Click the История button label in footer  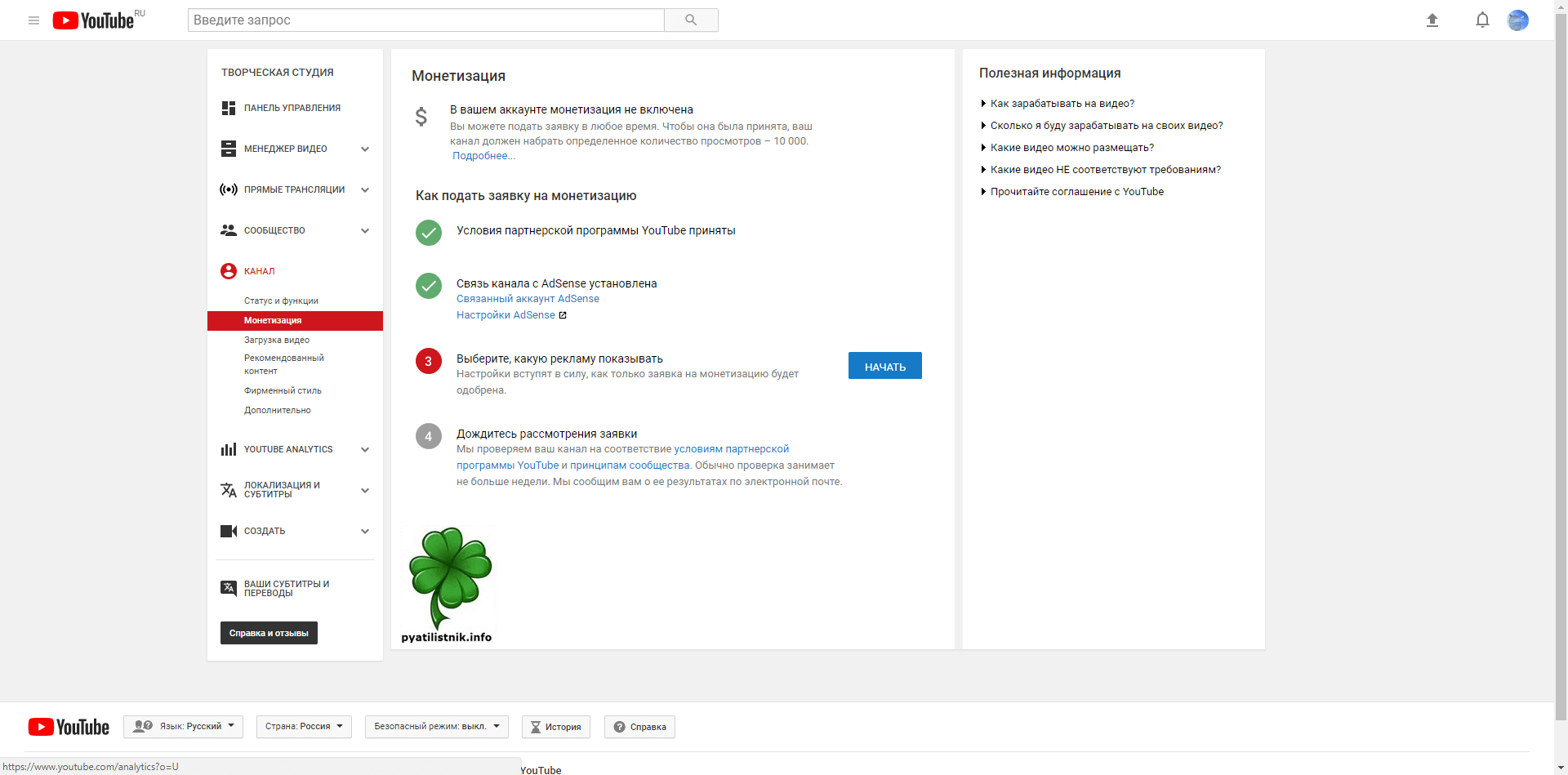pos(563,727)
